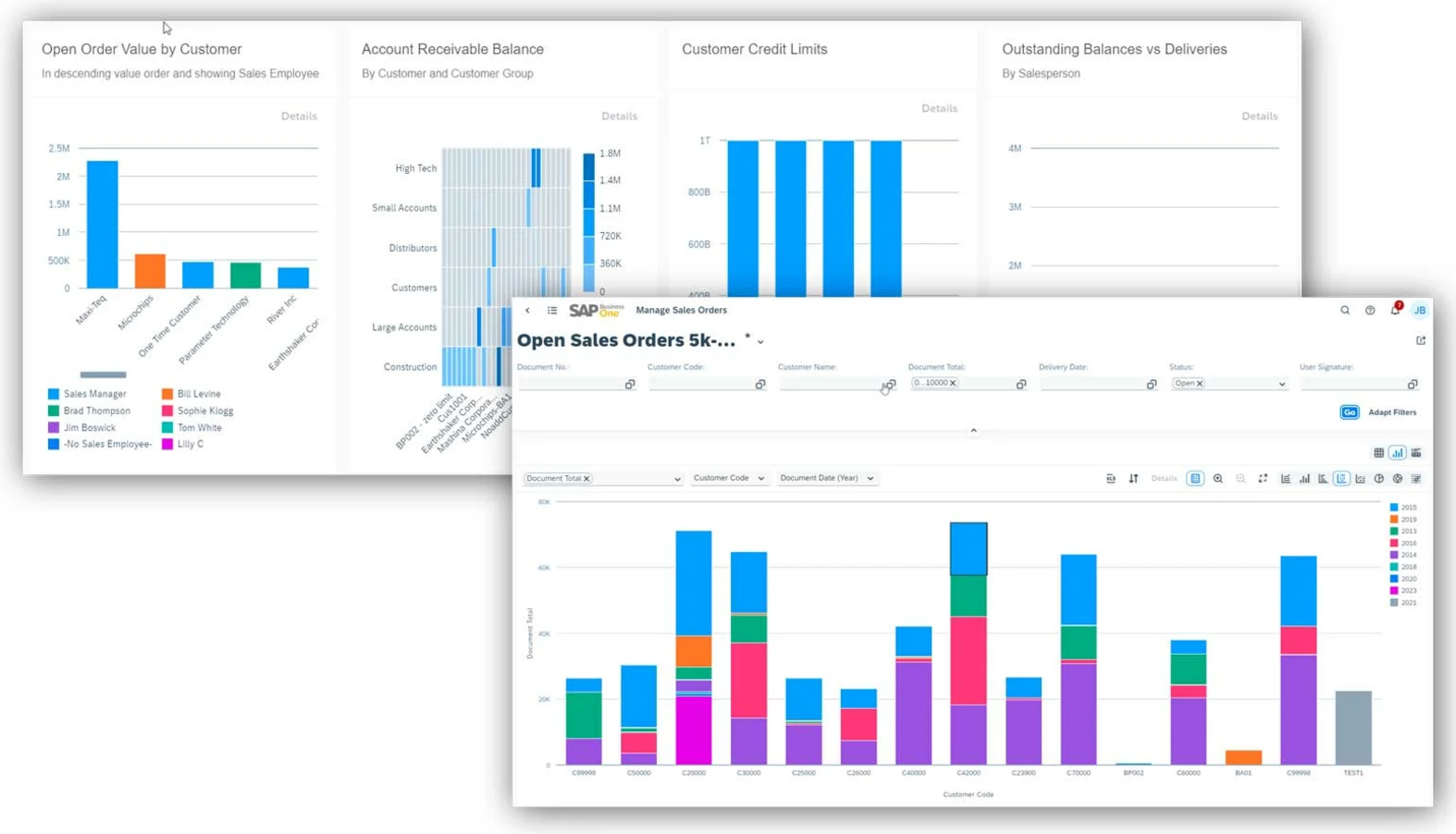Open the Customer Code dimension dropdown
This screenshot has height=834, width=1456.
click(x=729, y=478)
